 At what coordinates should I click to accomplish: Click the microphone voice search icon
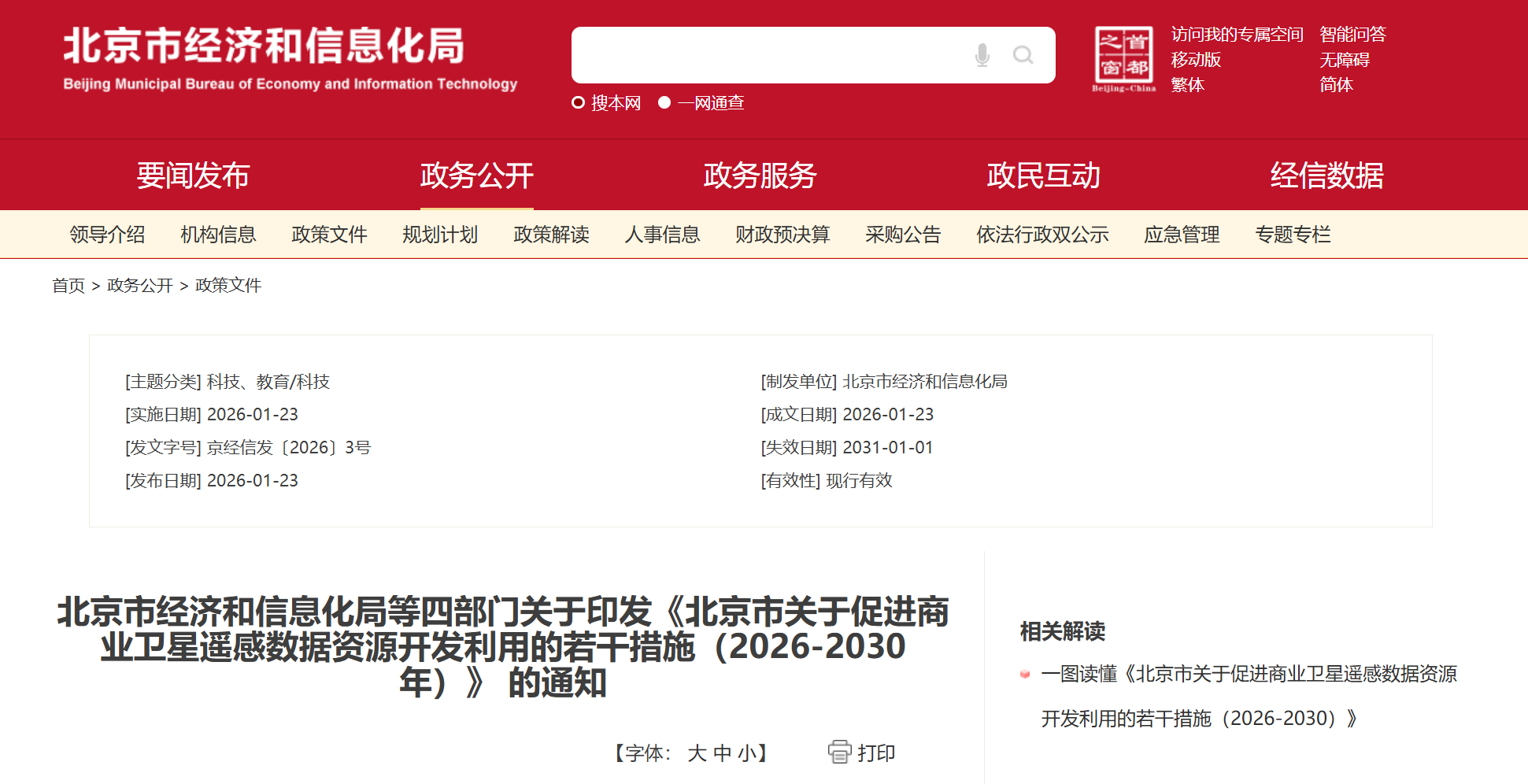click(x=982, y=55)
